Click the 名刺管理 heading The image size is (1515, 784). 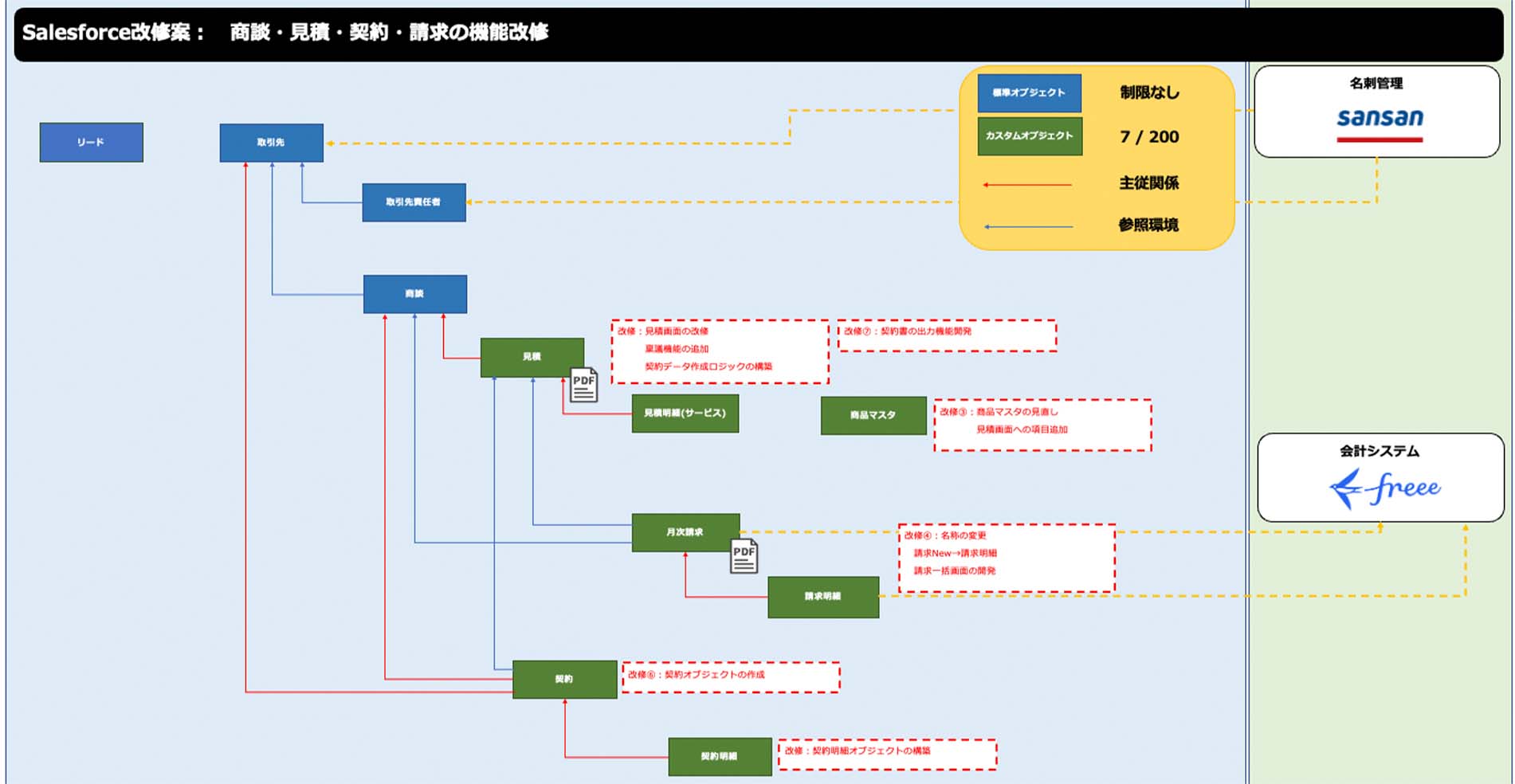coord(1376,84)
